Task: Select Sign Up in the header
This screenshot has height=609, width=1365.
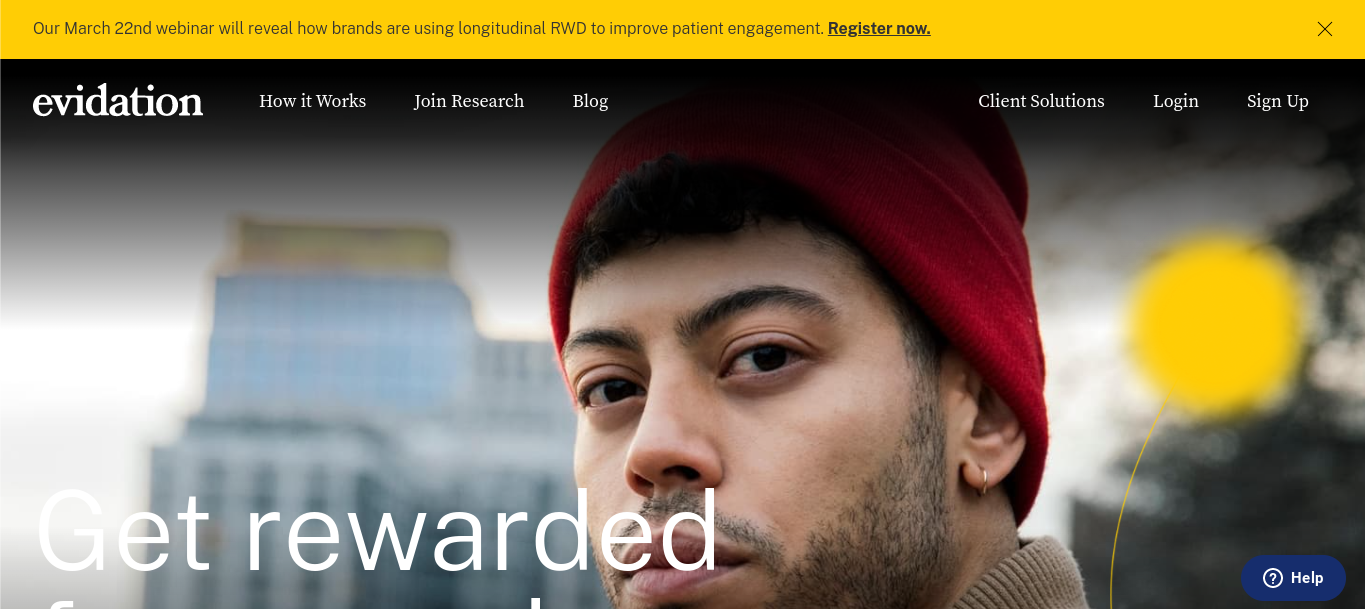Action: tap(1278, 101)
